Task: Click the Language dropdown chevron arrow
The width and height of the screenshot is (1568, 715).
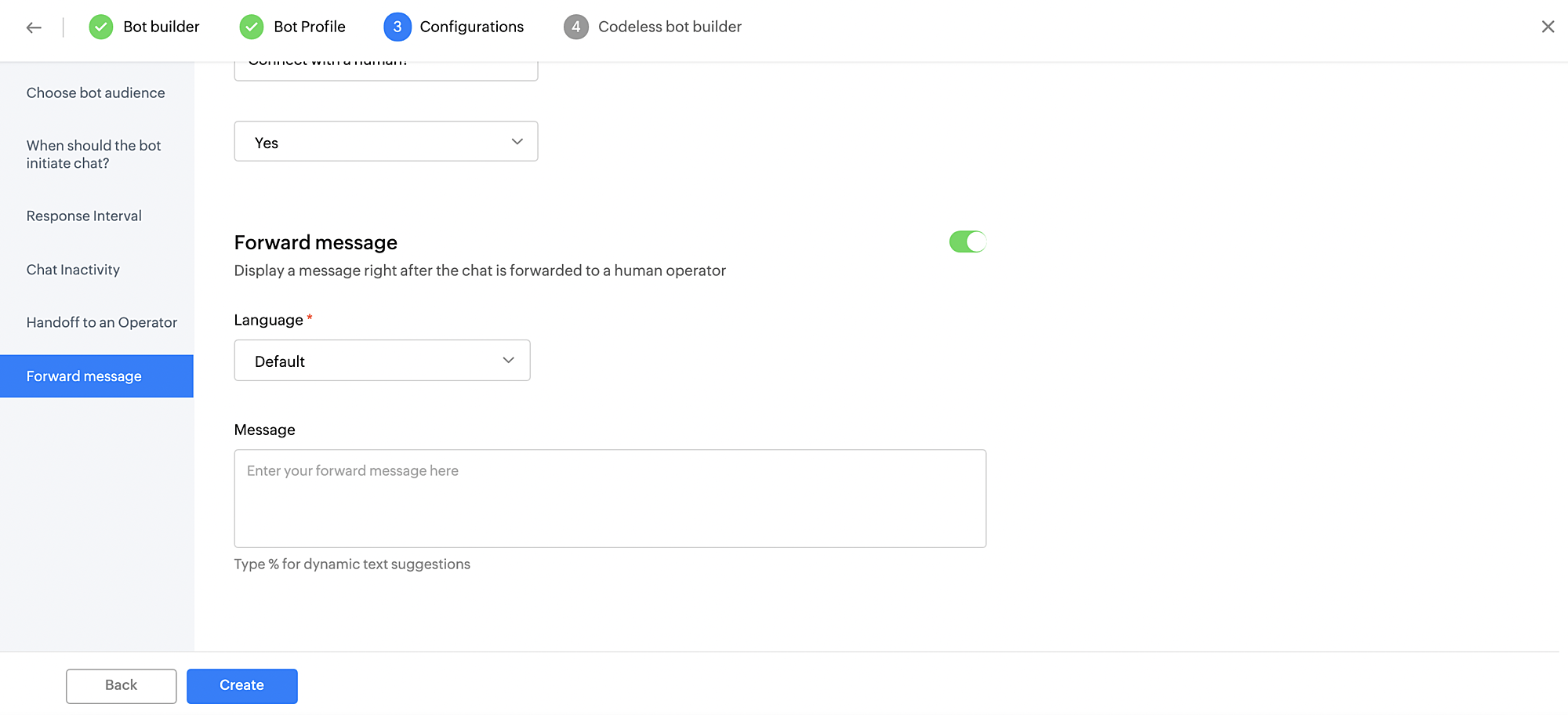Action: coord(508,360)
